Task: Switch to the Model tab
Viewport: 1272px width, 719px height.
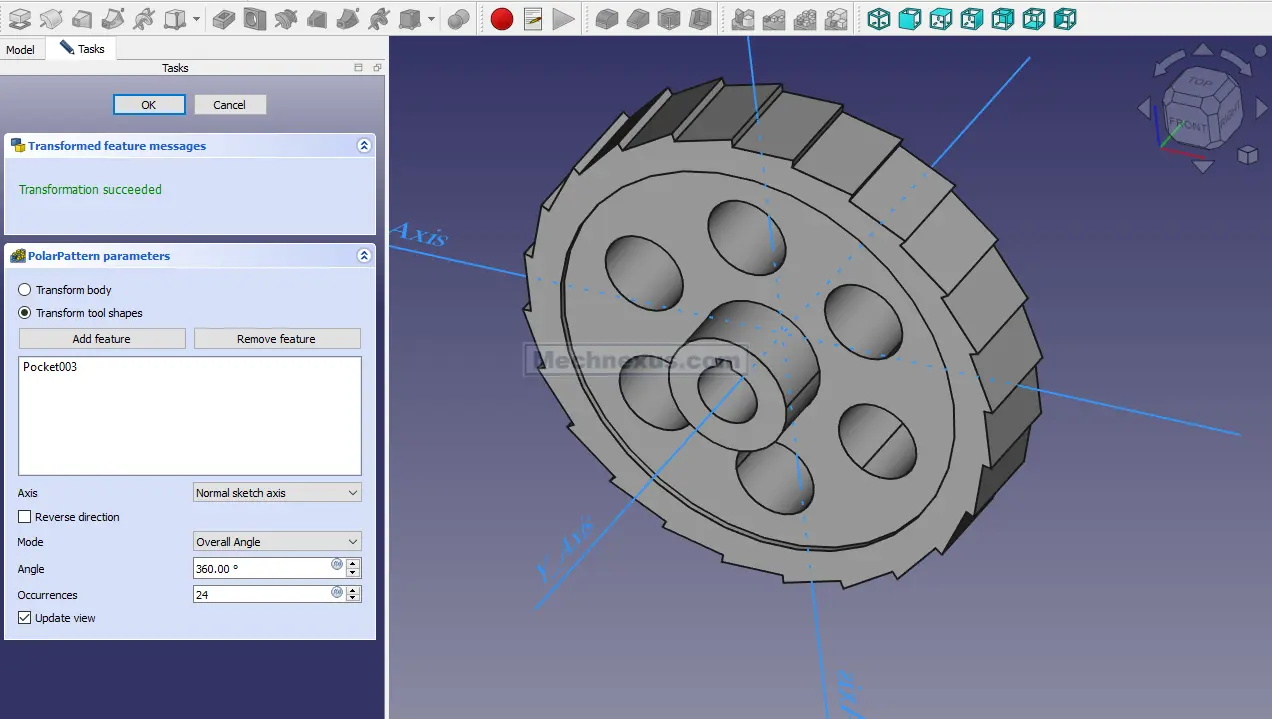Action: tap(20, 49)
